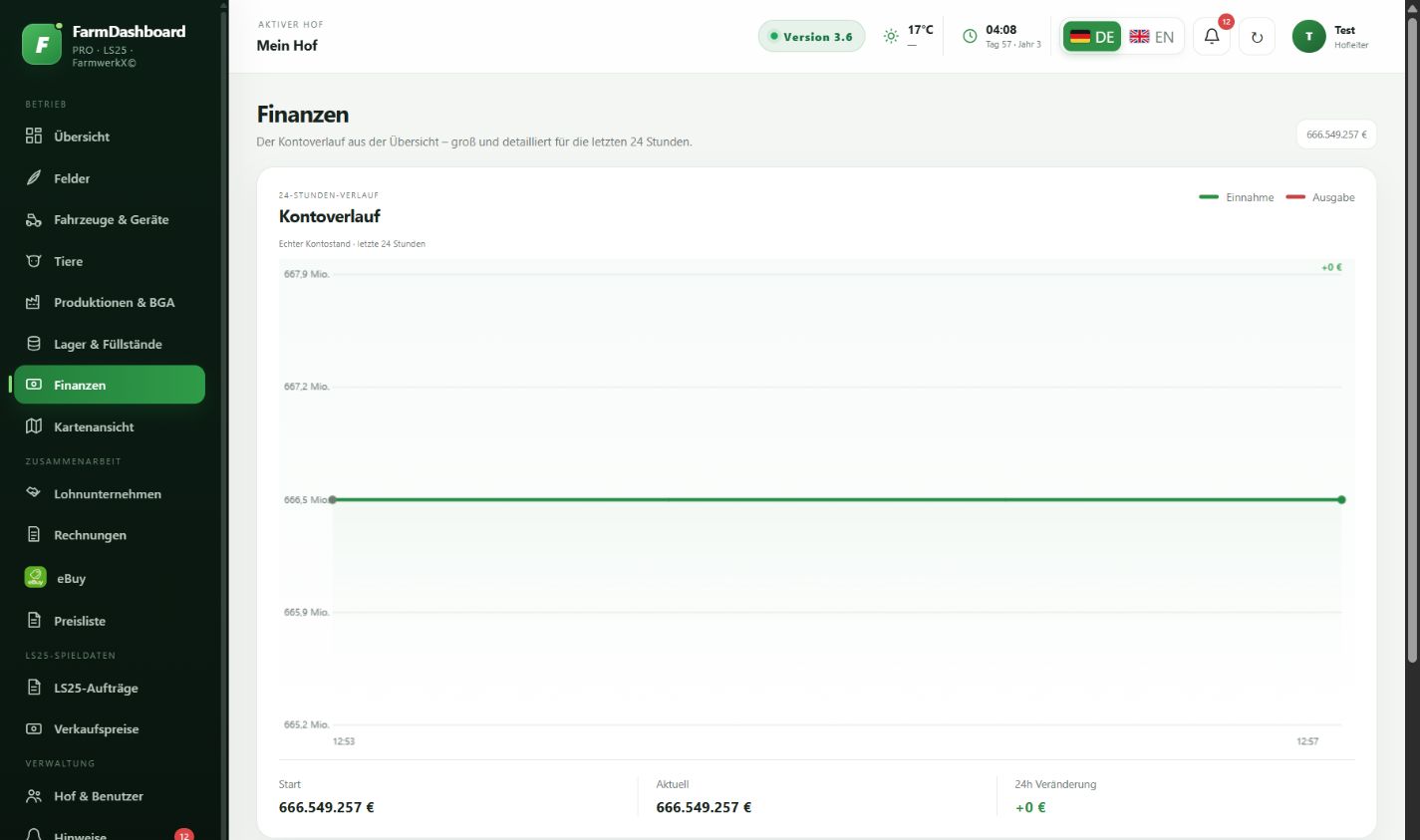Click the Felder leaf icon
Image resolution: width=1420 pixels, height=840 pixels.
pyautogui.click(x=34, y=178)
